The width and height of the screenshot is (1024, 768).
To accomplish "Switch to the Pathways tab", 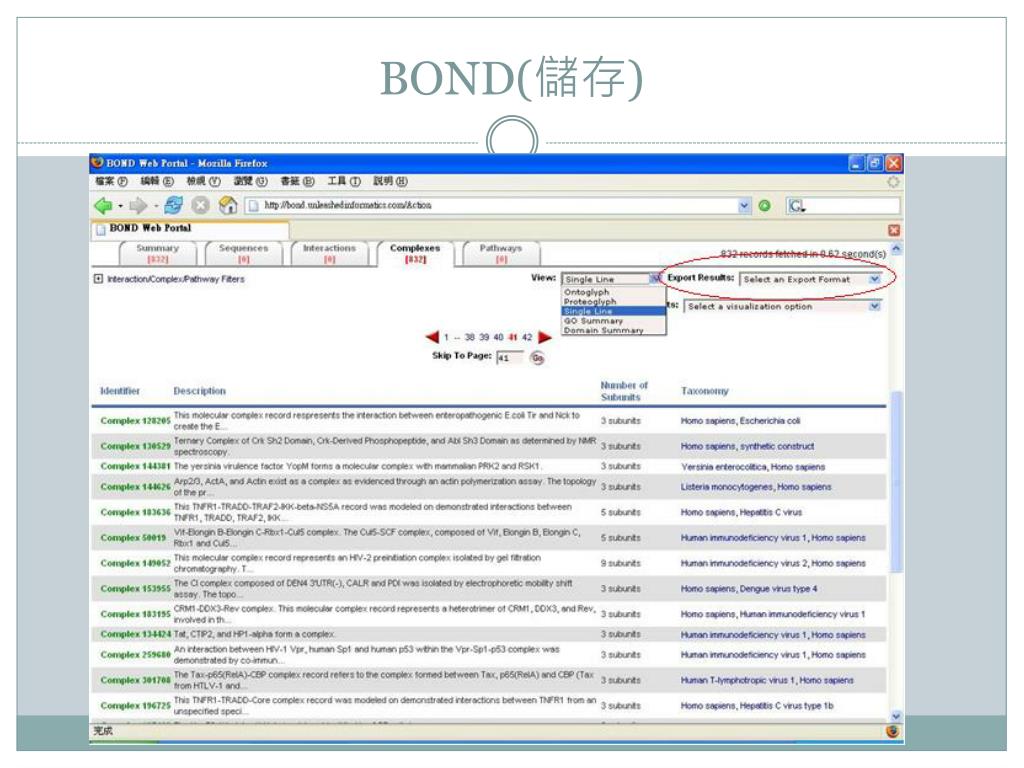I will click(x=501, y=253).
